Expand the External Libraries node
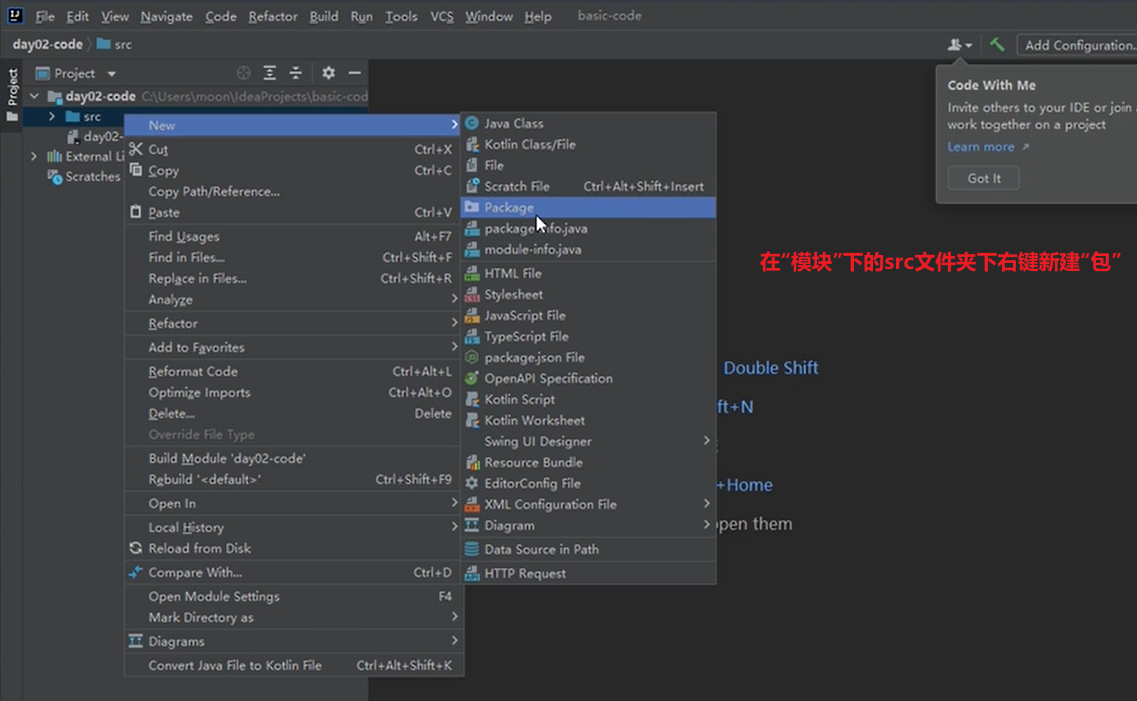 (x=34, y=157)
